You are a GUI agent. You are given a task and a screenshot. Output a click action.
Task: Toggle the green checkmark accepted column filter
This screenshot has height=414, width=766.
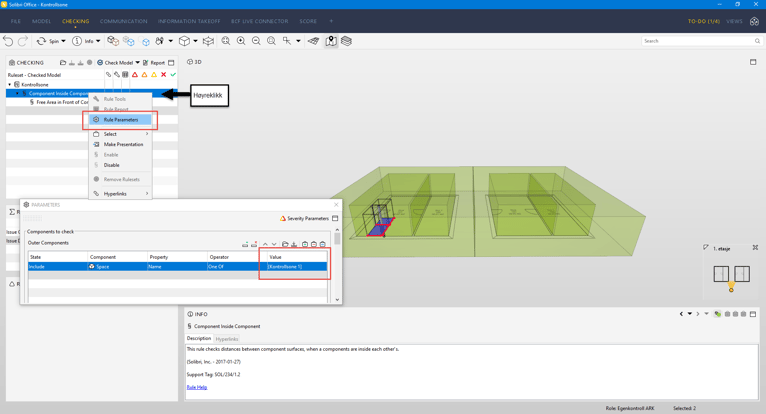pyautogui.click(x=173, y=75)
